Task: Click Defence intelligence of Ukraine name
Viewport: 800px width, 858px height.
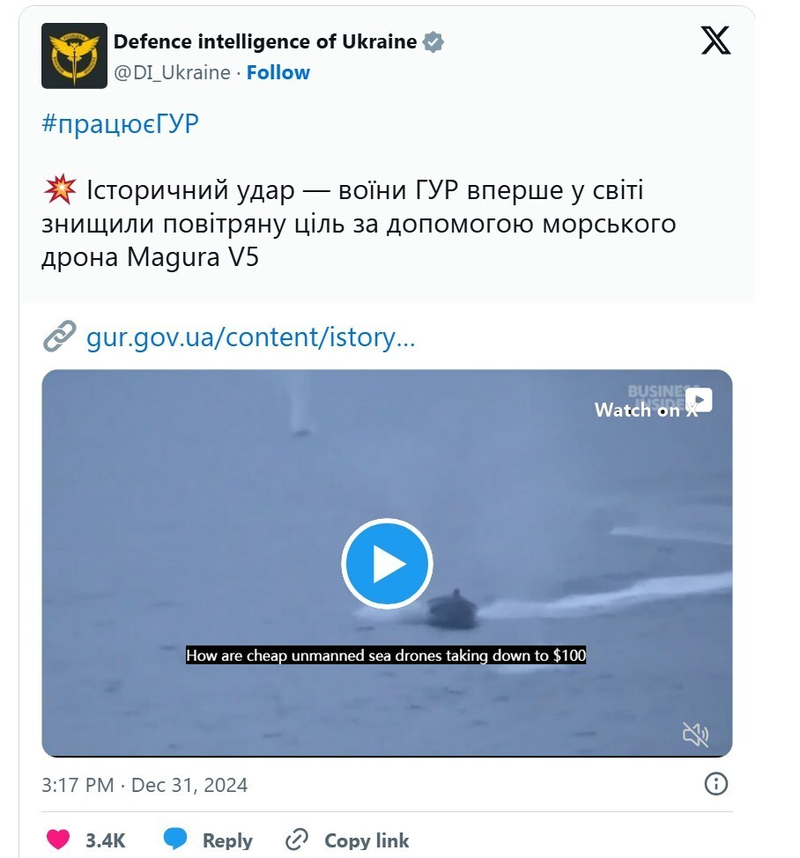Action: pos(265,42)
